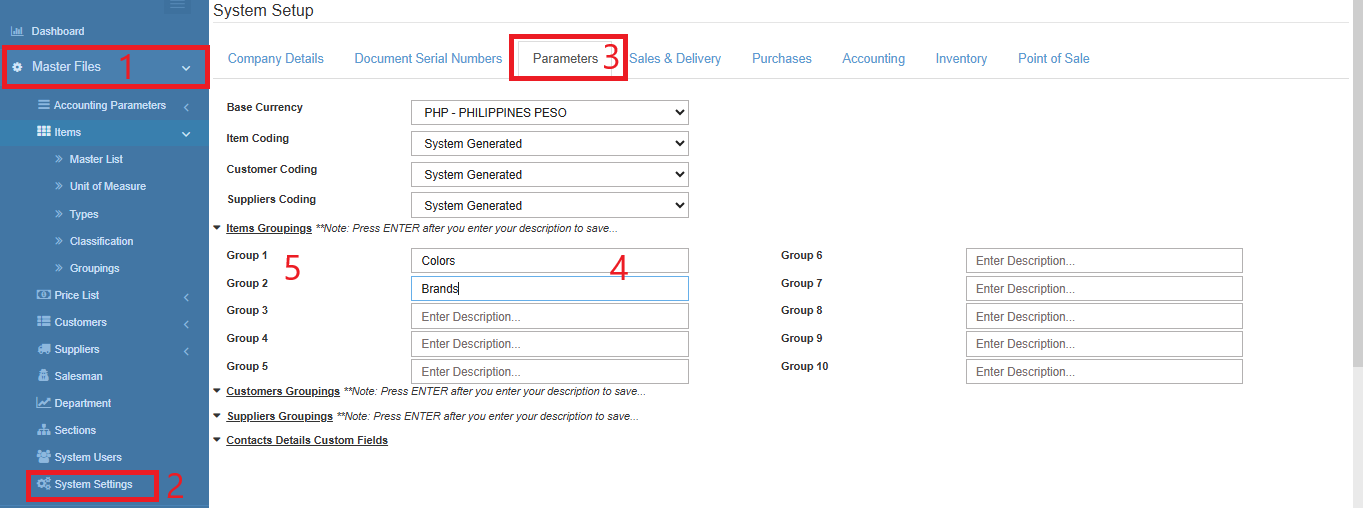Screen dimensions: 1363x508
Task: Open the Base Currency dropdown
Action: click(x=549, y=112)
